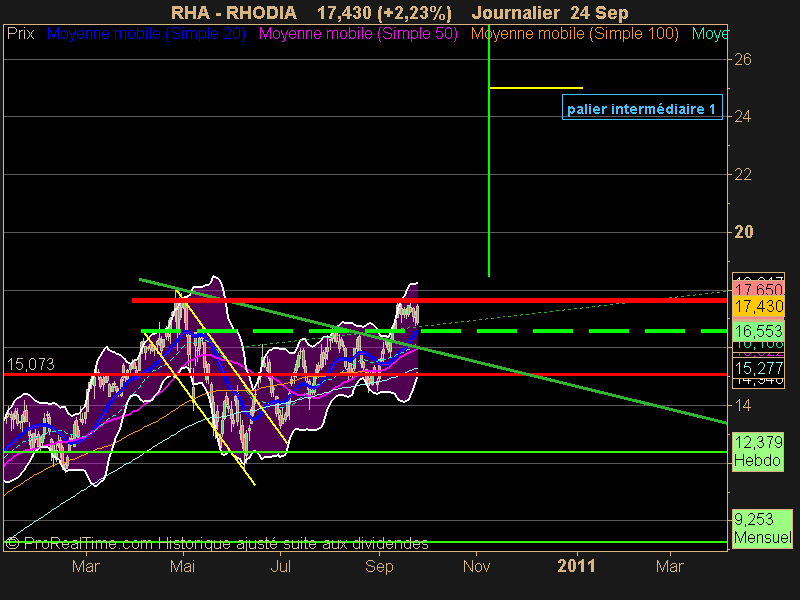Click the bold '20' price axis label
Viewport: 800px width, 600px height.
[x=743, y=232]
